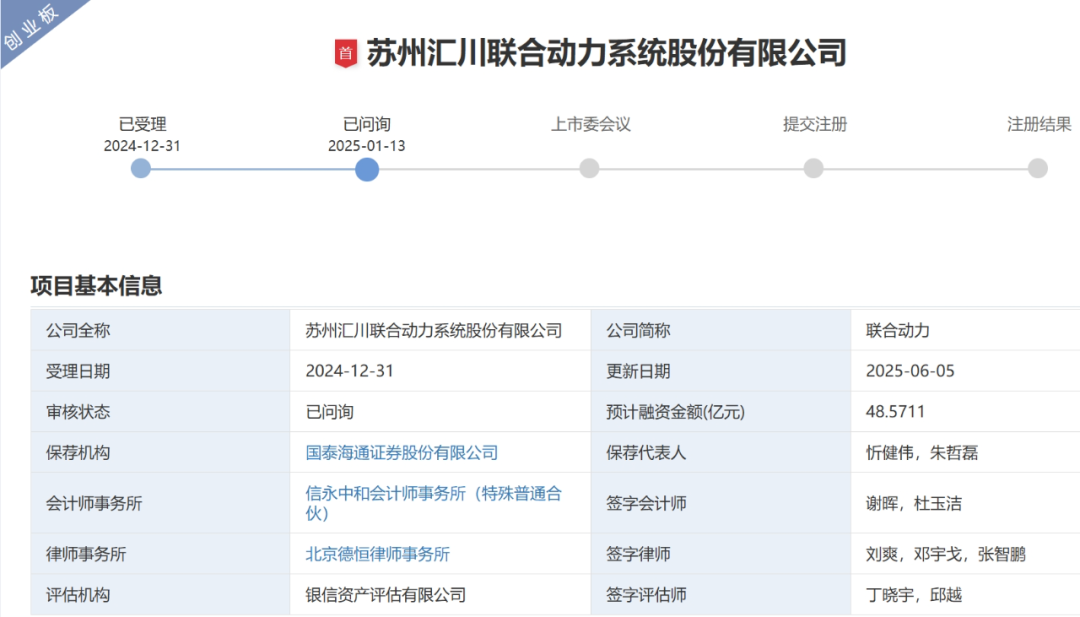Click the 已问询 stage label
The width and height of the screenshot is (1080, 617).
pos(366,125)
